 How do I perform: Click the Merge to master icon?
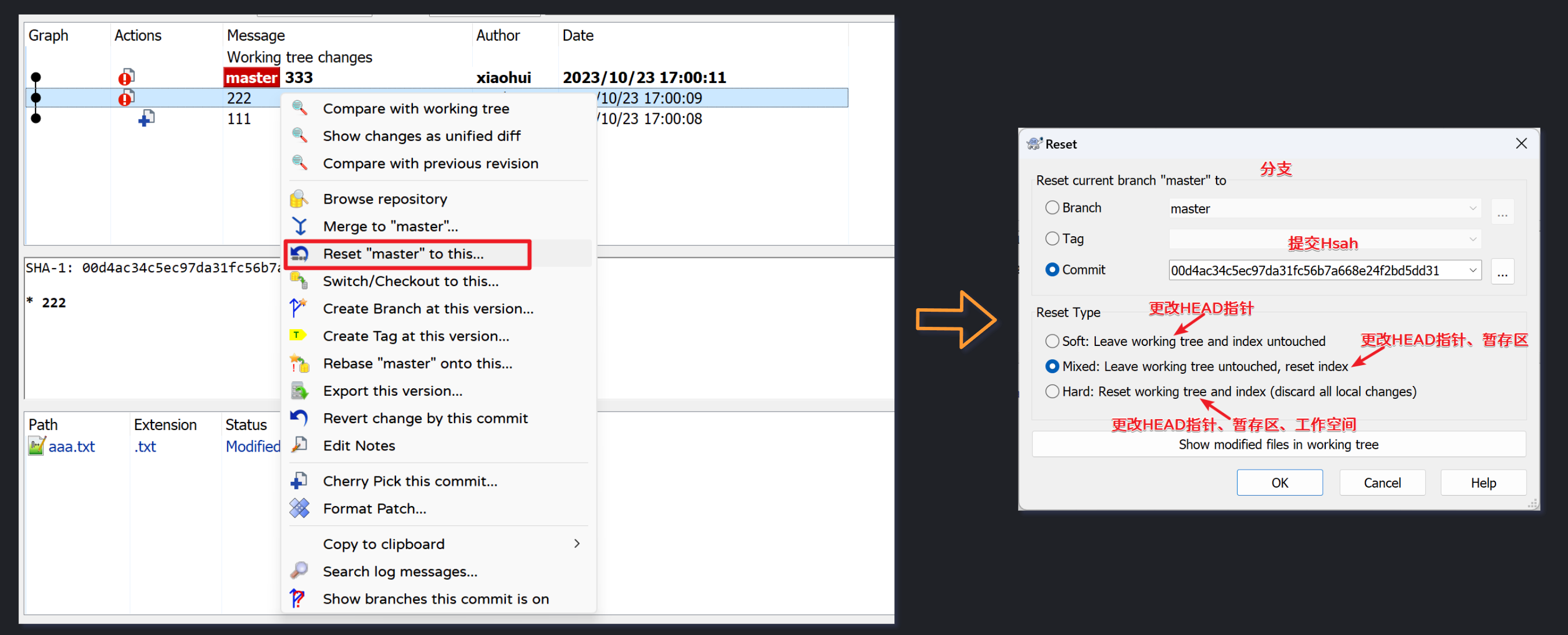(x=299, y=226)
